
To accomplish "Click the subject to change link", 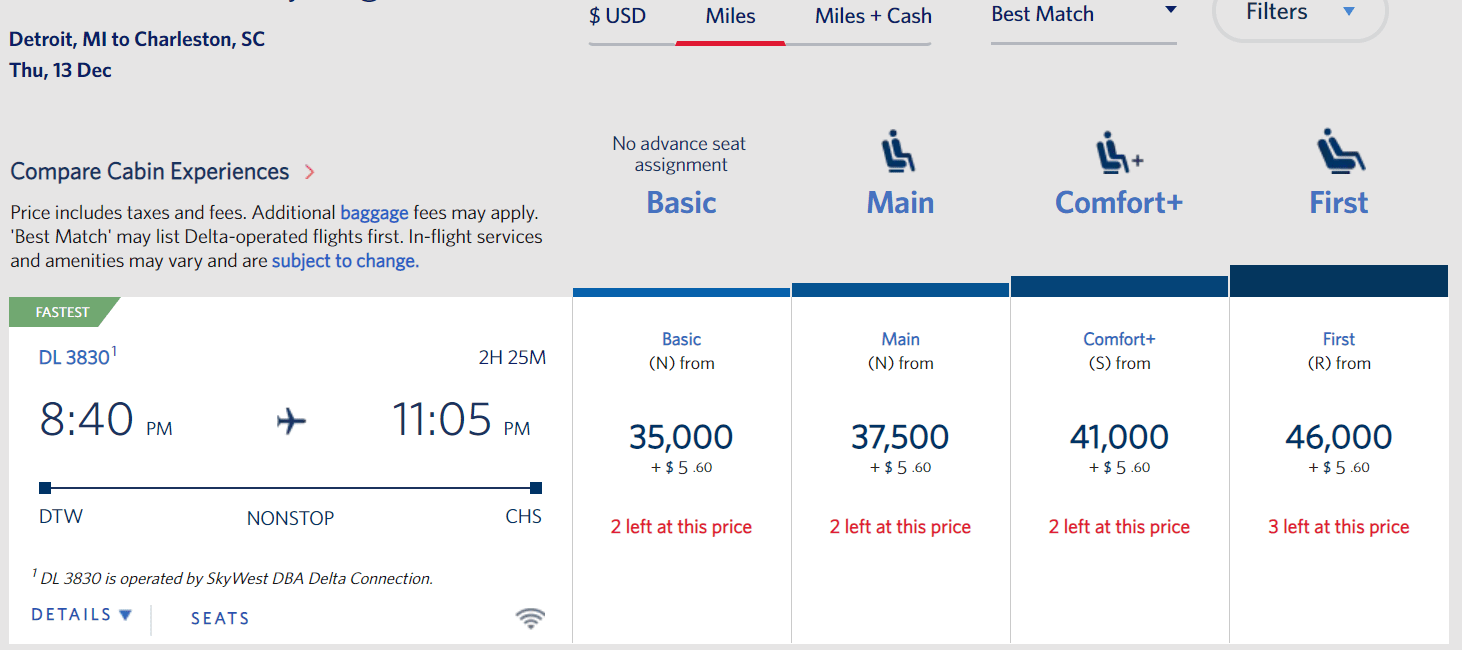I will (x=344, y=260).
